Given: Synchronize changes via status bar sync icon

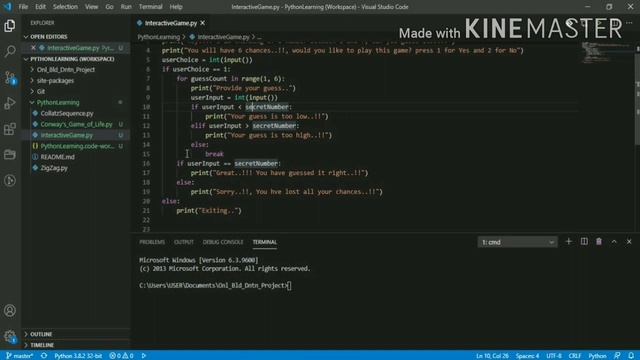Looking at the screenshot, I should pyautogui.click(x=44, y=356).
